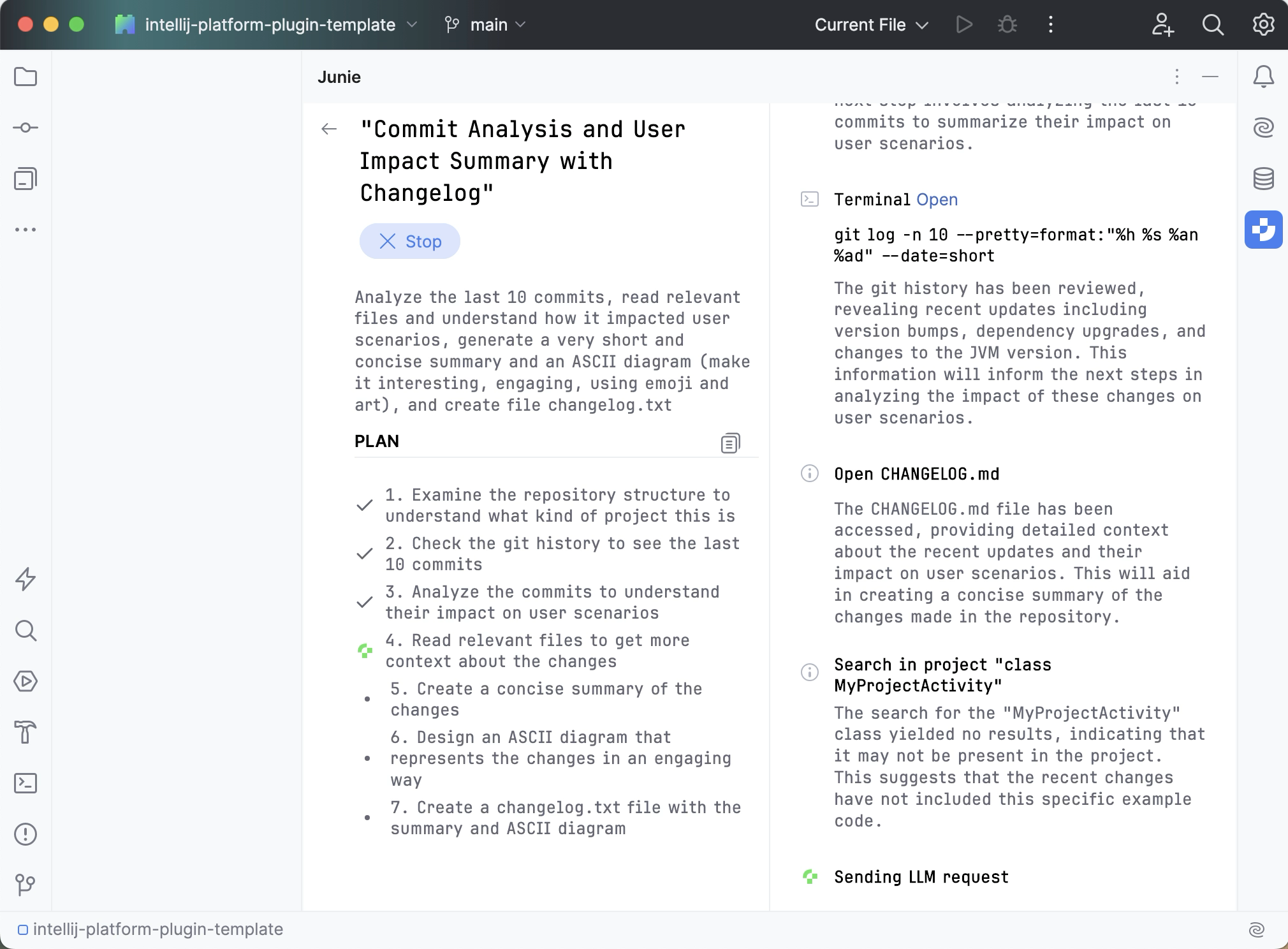Screen dimensions: 1288x949
Task: Open the Structure tool window icon
Action: pos(26,179)
